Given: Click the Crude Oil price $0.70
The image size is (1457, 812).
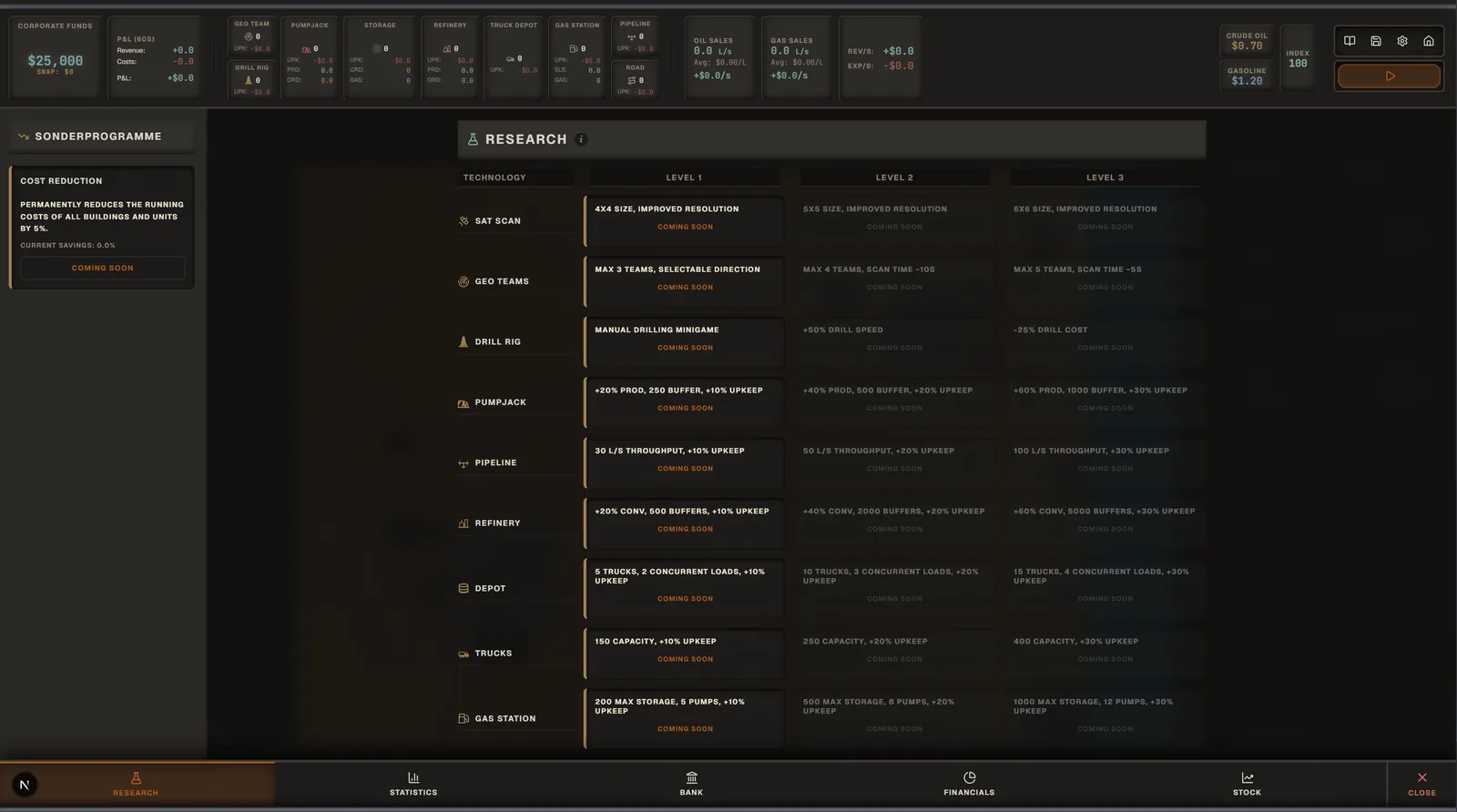Looking at the screenshot, I should point(1247,46).
